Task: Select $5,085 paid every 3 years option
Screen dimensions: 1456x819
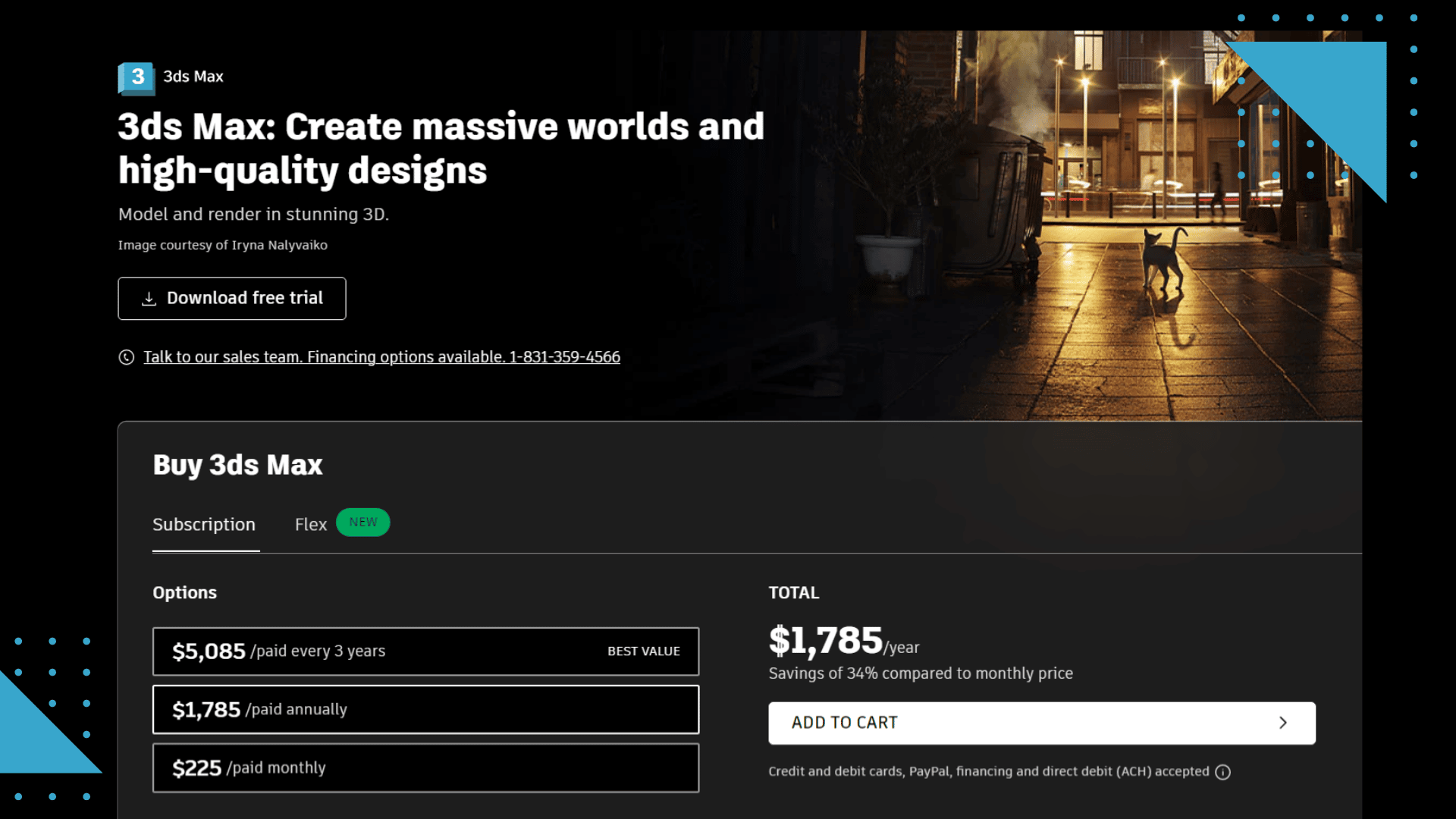Action: [x=426, y=651]
